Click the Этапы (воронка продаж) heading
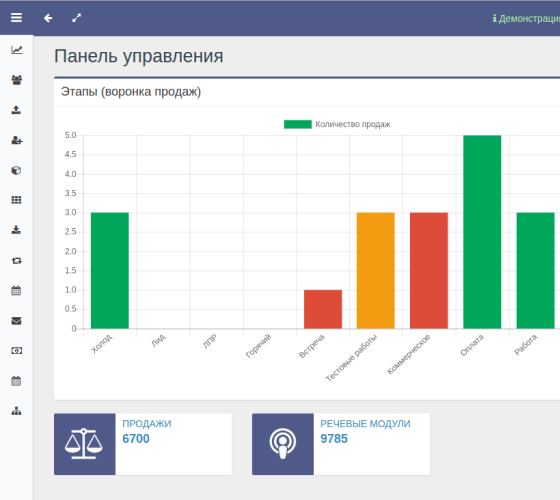The image size is (560, 500). tap(131, 92)
